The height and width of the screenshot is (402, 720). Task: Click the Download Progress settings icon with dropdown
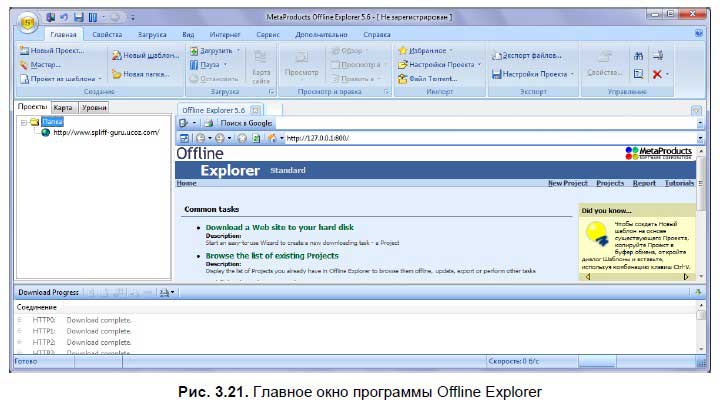[x=167, y=292]
